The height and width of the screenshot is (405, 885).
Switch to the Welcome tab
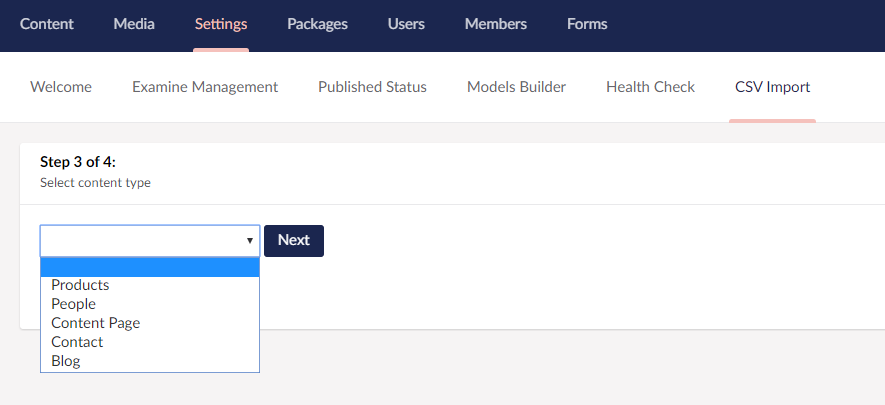pos(61,87)
